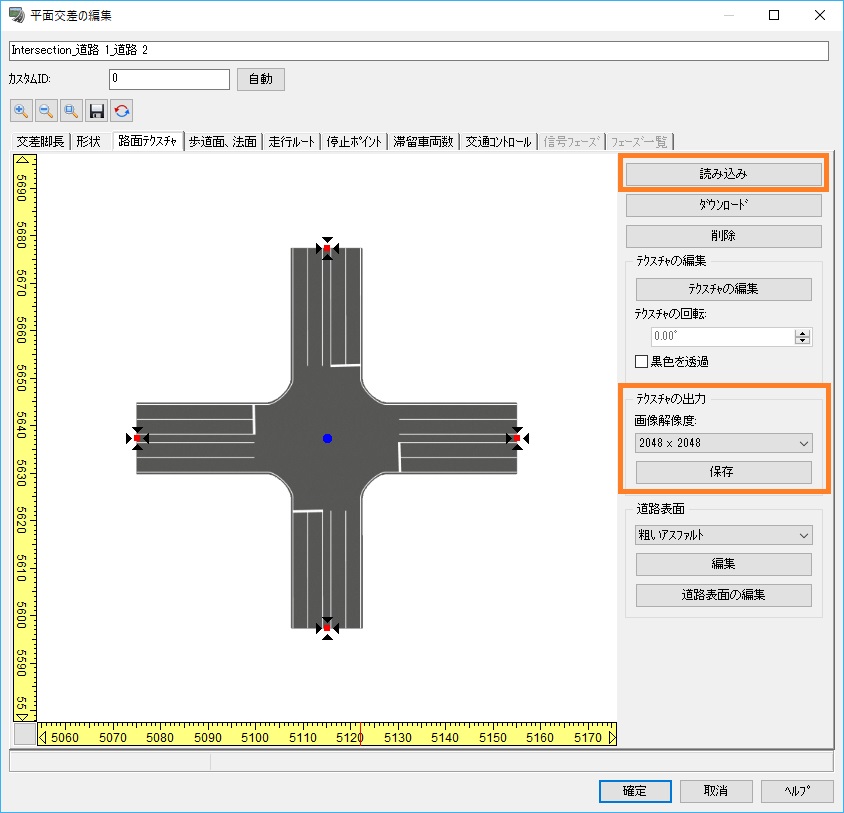Click the red and blue refresh icon
This screenshot has height=813, width=844.
122,111
